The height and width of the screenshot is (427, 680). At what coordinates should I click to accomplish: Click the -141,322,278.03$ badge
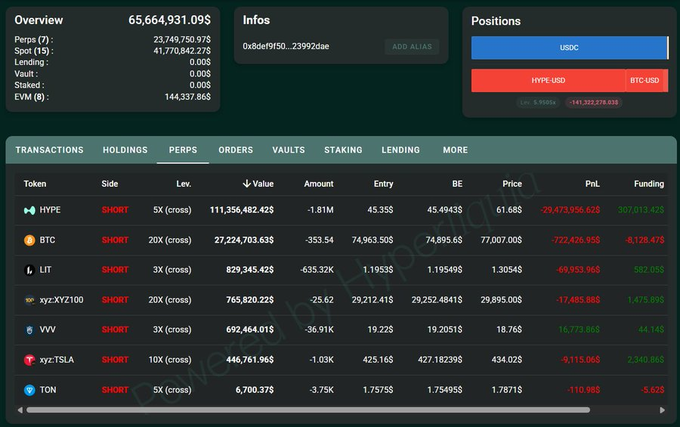click(594, 103)
